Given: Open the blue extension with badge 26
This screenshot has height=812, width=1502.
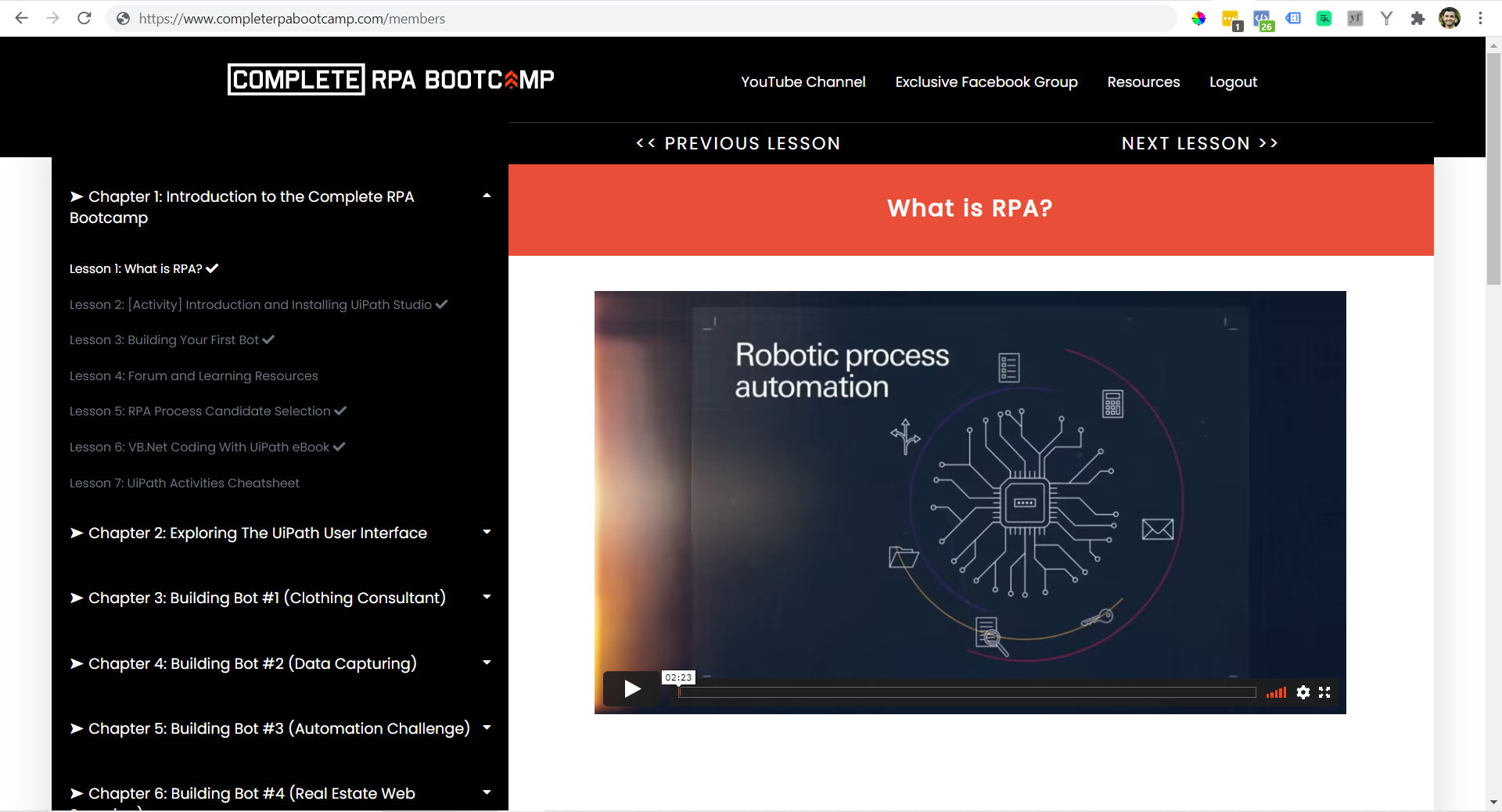Looking at the screenshot, I should tap(1263, 20).
